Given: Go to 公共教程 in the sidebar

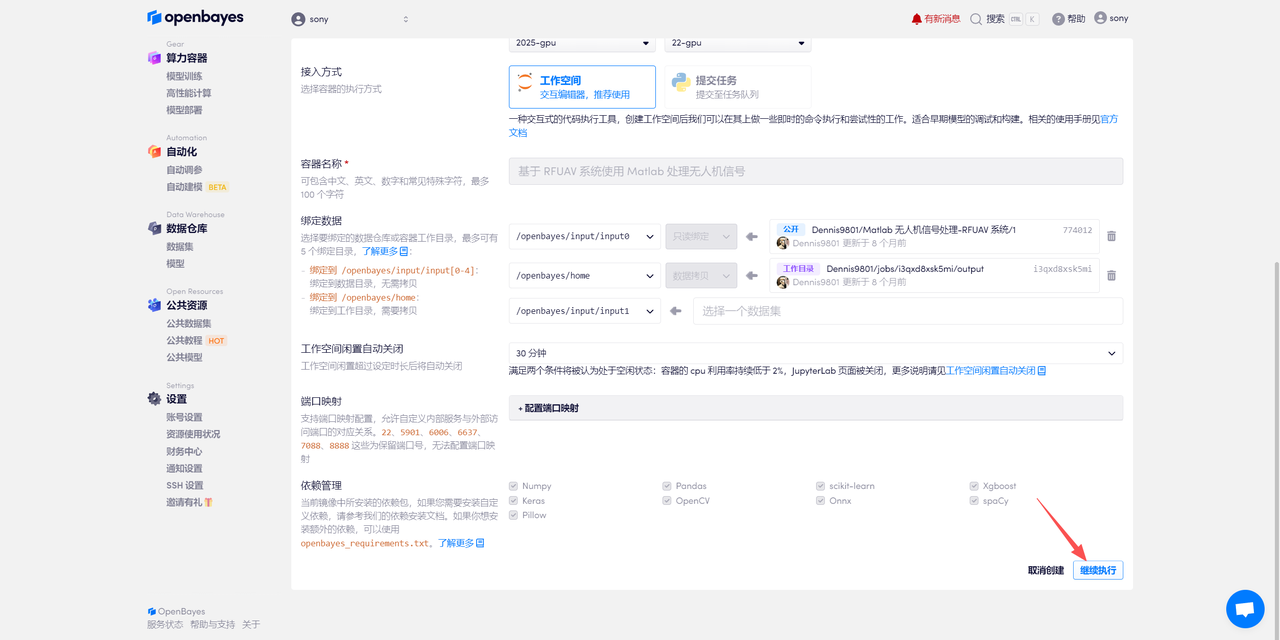Looking at the screenshot, I should (184, 340).
